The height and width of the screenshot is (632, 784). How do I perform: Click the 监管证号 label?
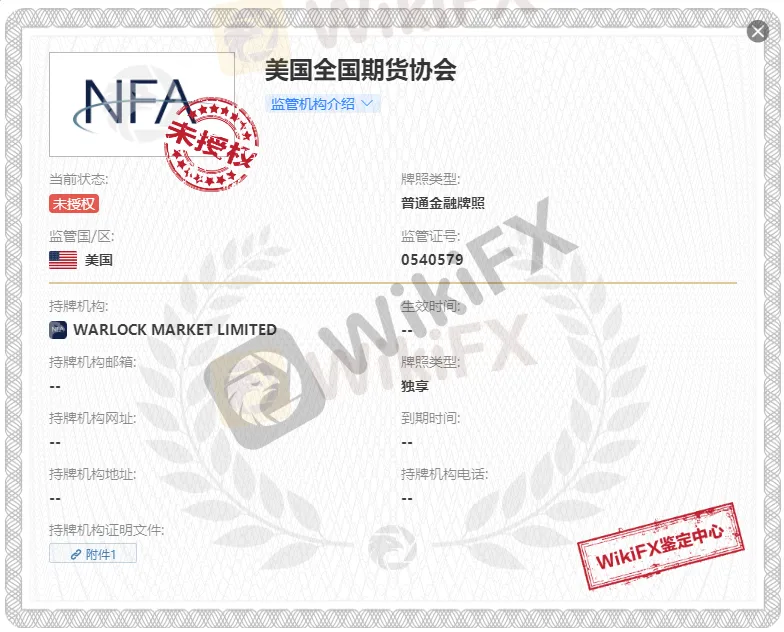coord(430,236)
